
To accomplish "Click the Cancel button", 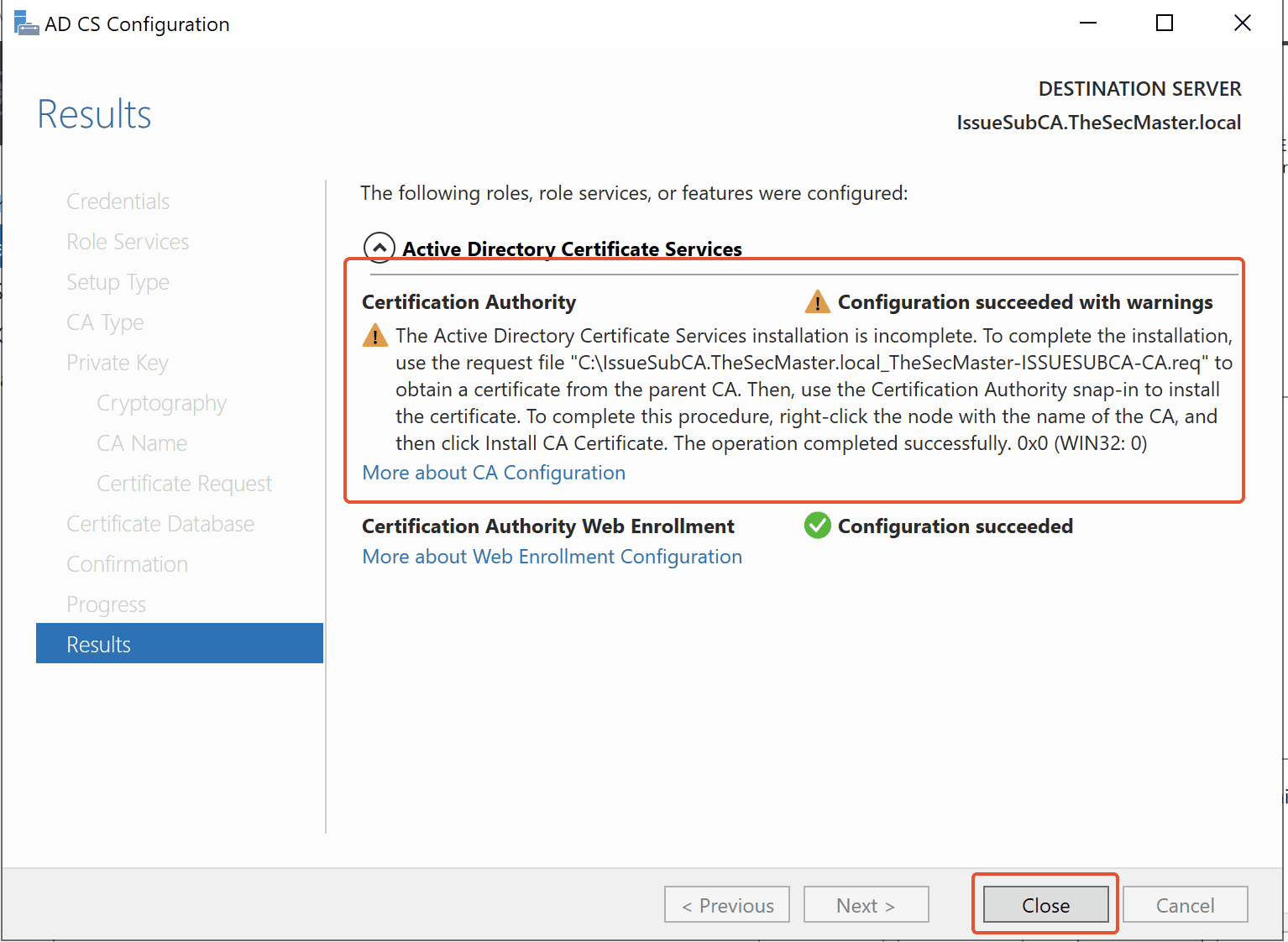I will [1185, 905].
